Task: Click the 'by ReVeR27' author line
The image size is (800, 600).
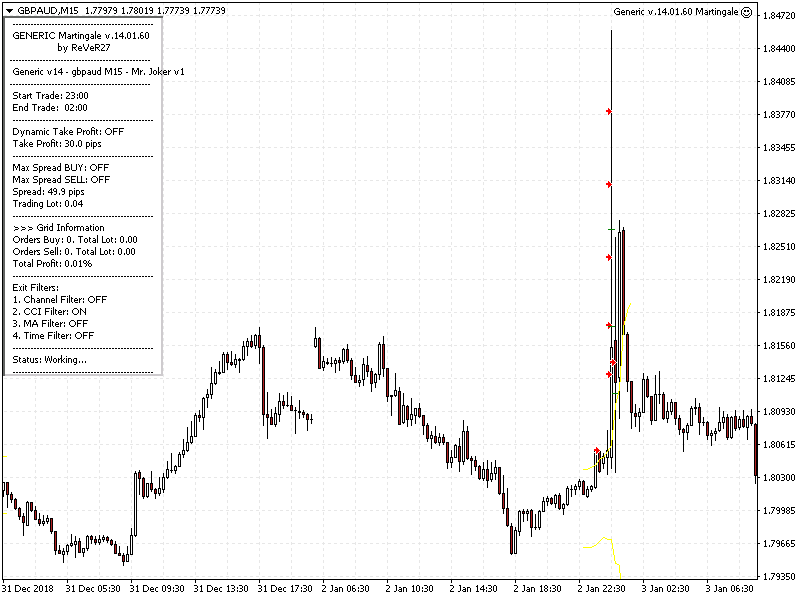Action: (84, 48)
